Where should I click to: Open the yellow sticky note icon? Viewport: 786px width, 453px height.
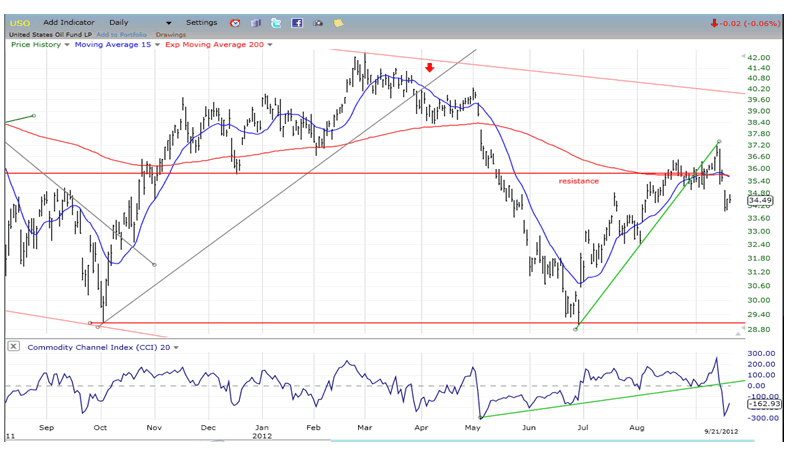coord(338,22)
